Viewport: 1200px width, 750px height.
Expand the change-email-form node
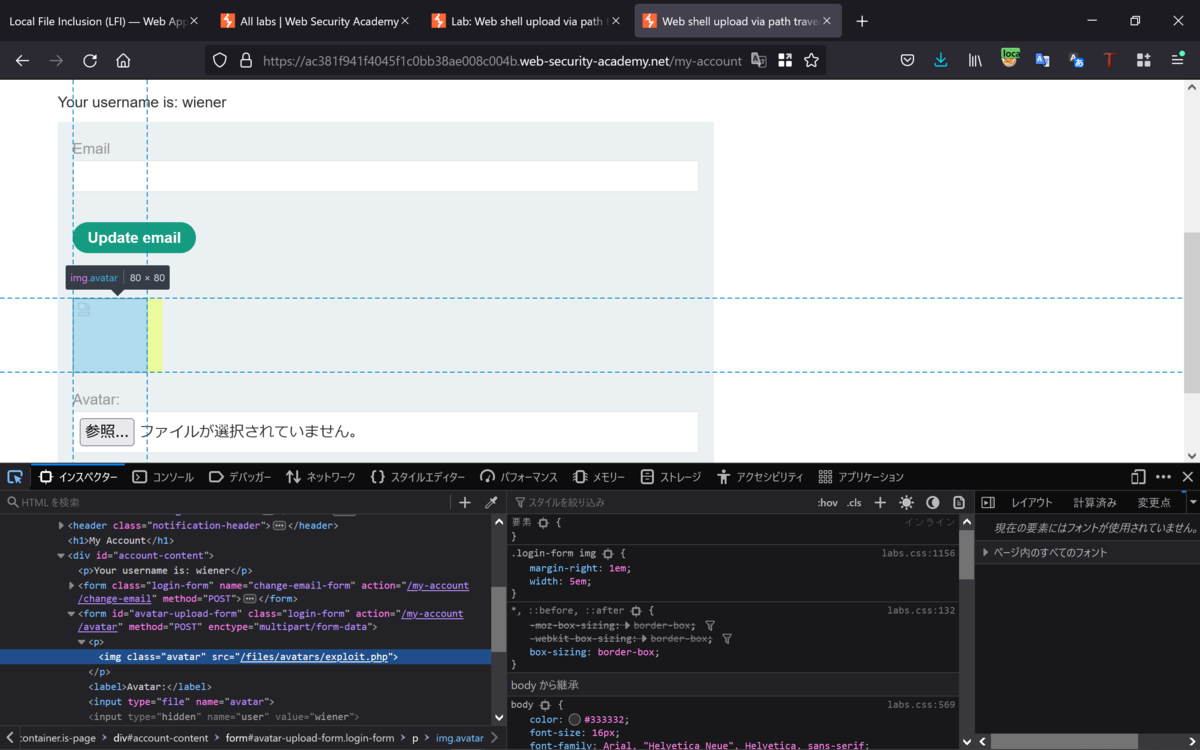(x=71, y=585)
